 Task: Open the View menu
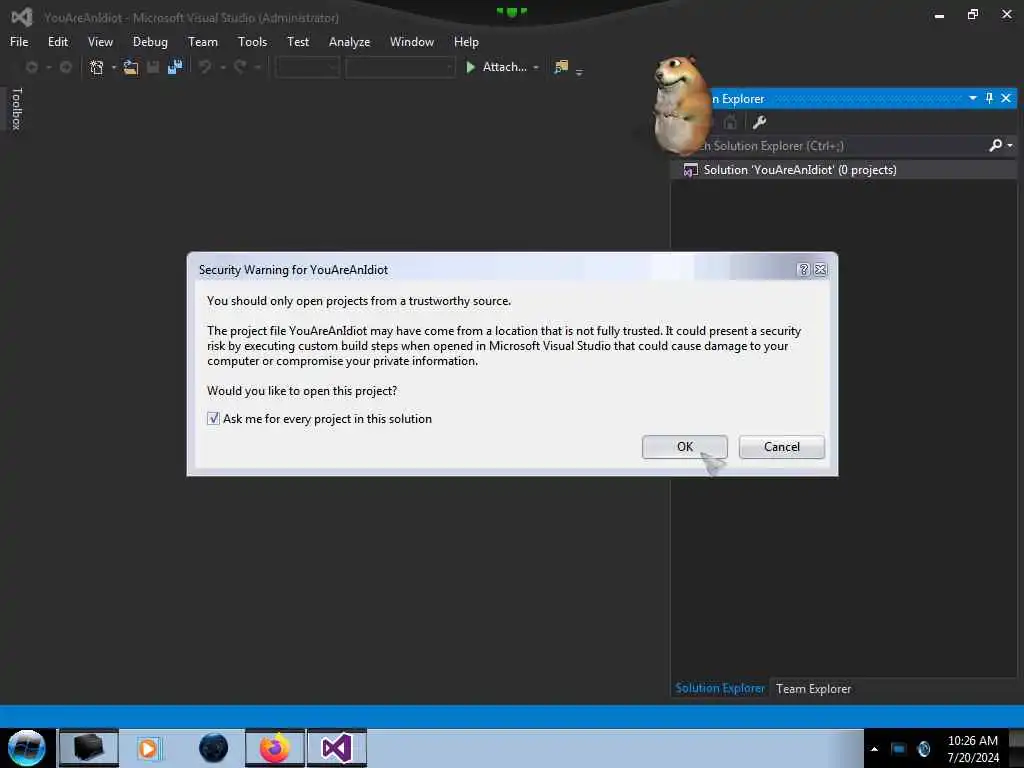pos(100,42)
